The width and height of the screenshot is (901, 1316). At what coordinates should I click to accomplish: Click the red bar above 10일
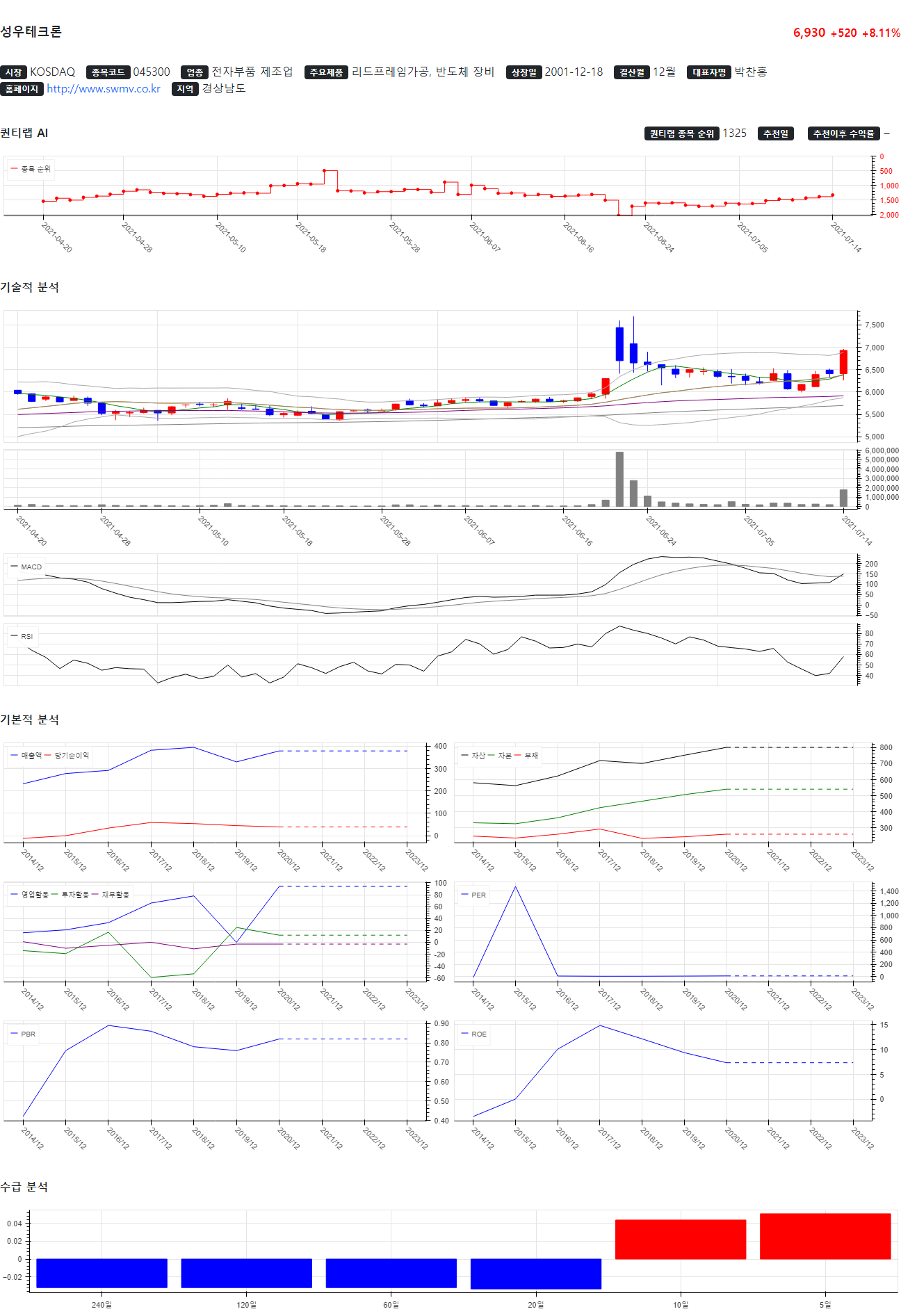[681, 1240]
